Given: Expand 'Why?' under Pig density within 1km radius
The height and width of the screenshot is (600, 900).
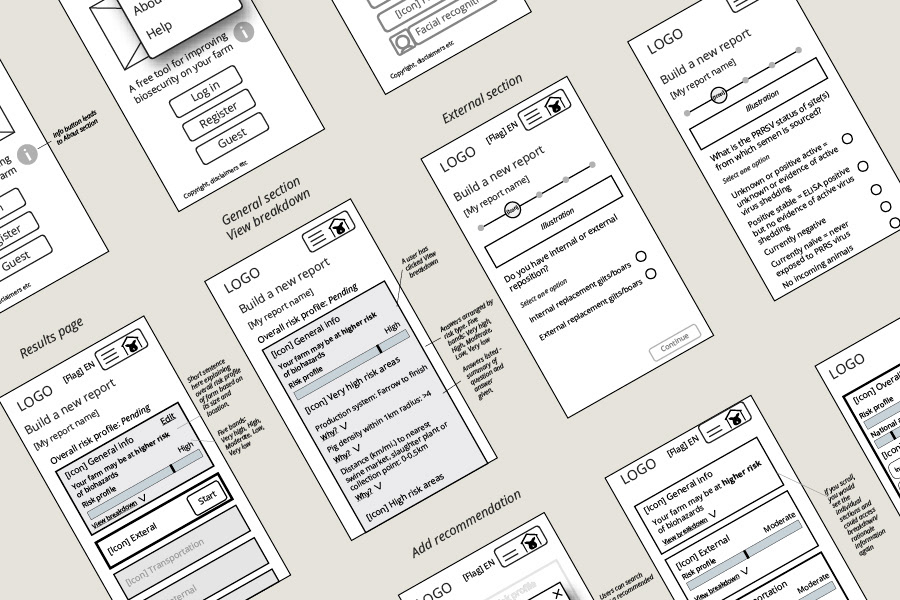Looking at the screenshot, I should 347,453.
